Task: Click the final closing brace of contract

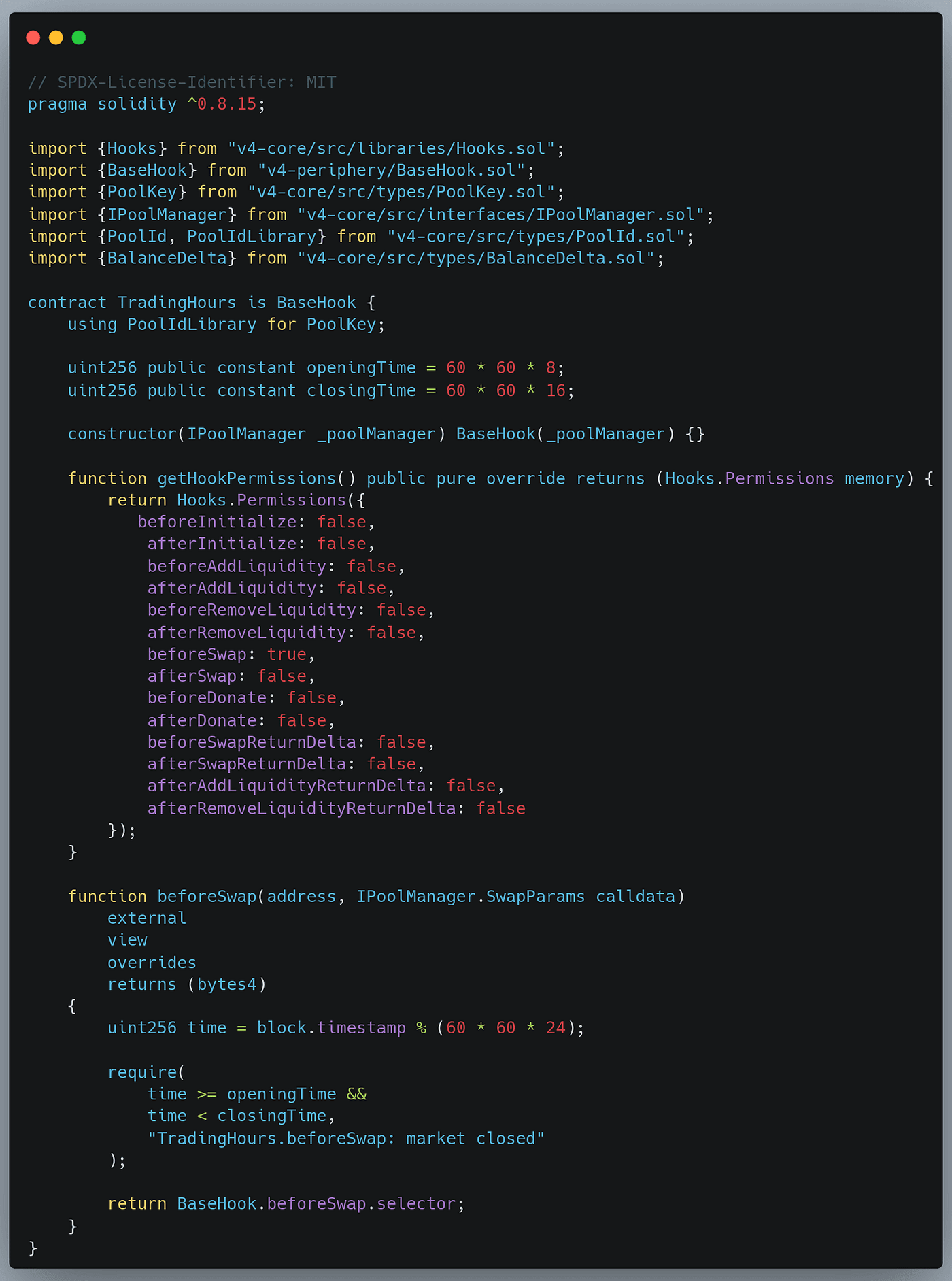Action: click(33, 1248)
